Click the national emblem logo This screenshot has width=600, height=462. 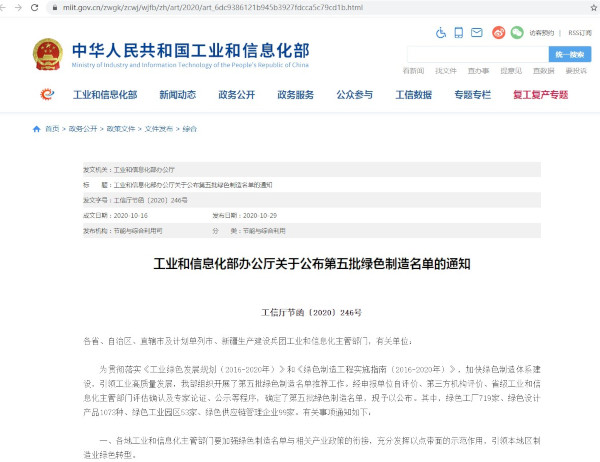coord(47,54)
